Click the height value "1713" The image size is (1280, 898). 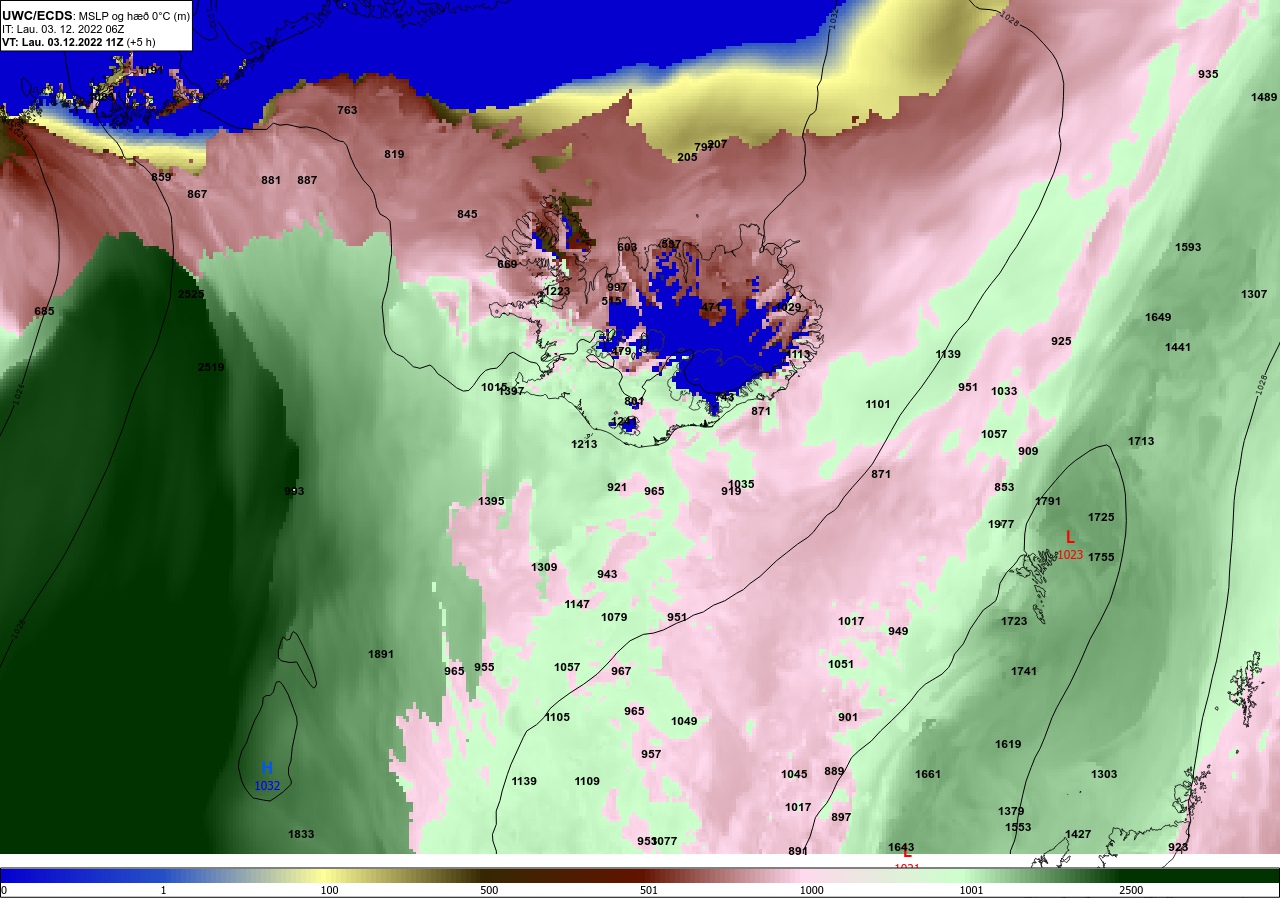click(x=1141, y=441)
